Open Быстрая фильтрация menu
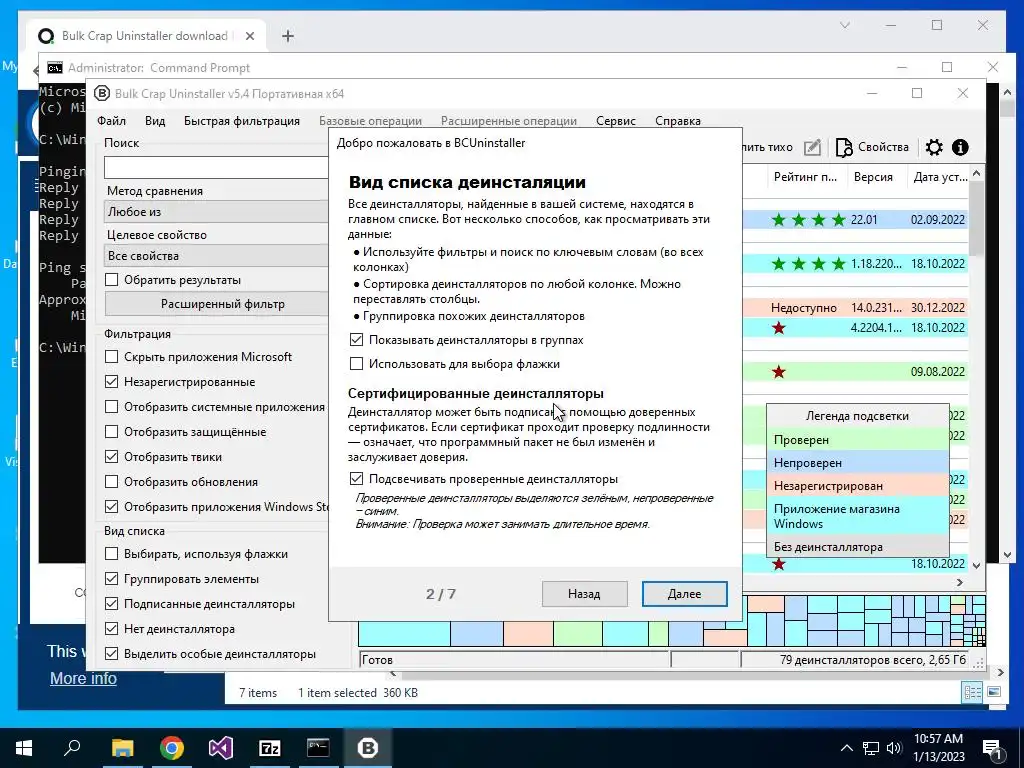 242,121
